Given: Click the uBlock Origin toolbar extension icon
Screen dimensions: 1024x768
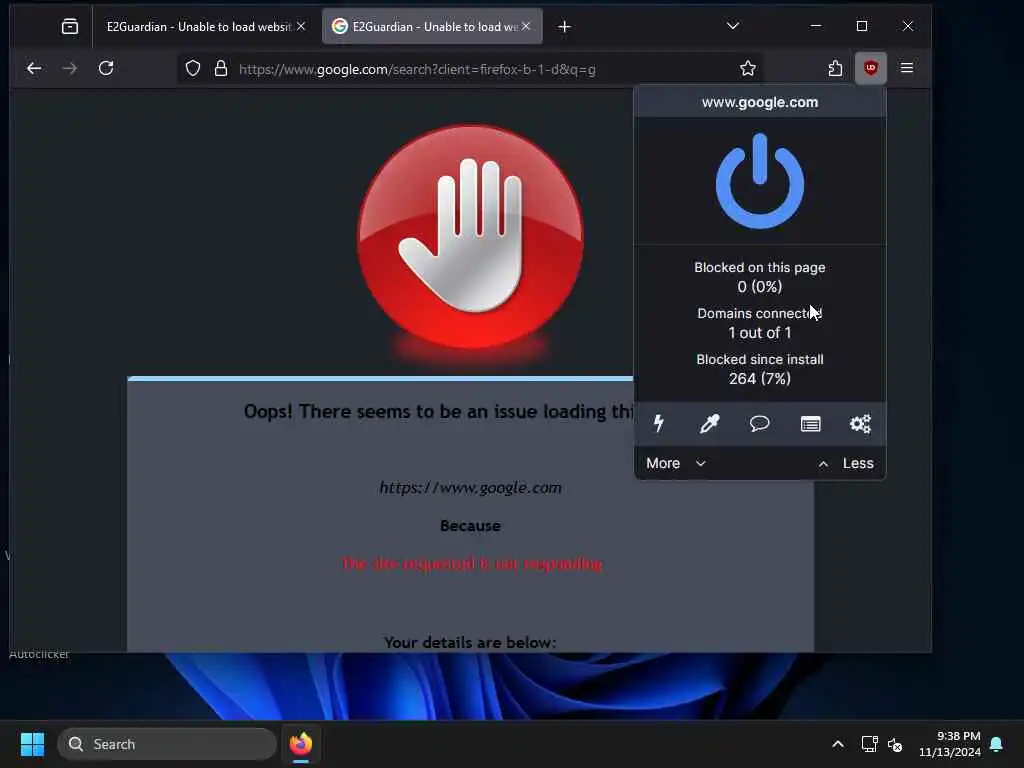Looking at the screenshot, I should coord(871,68).
